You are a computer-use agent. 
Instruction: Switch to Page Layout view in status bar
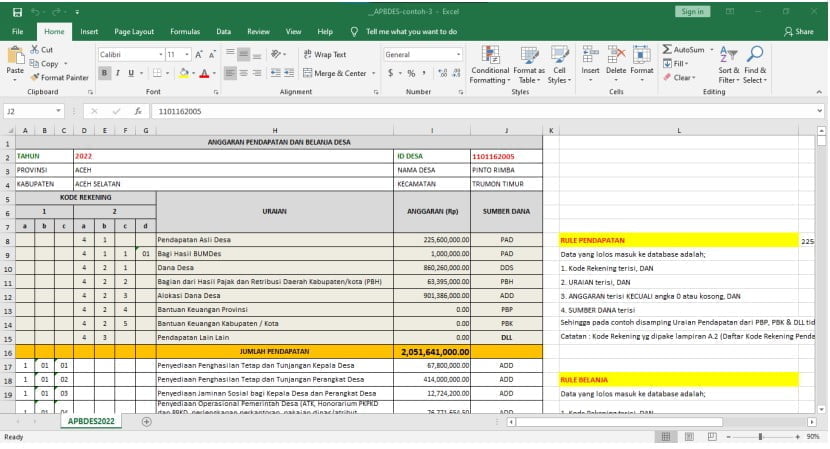click(x=689, y=437)
